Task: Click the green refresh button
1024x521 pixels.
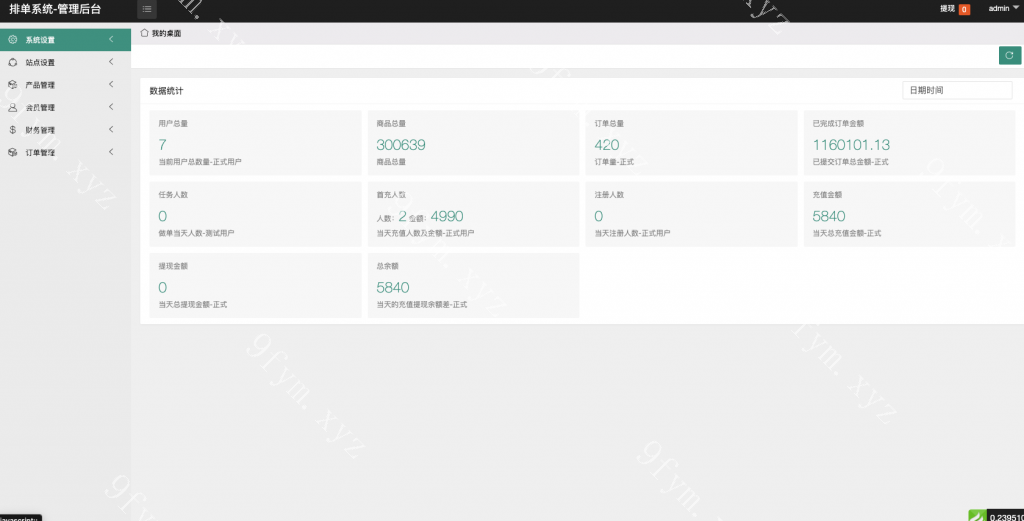Action: (1010, 55)
